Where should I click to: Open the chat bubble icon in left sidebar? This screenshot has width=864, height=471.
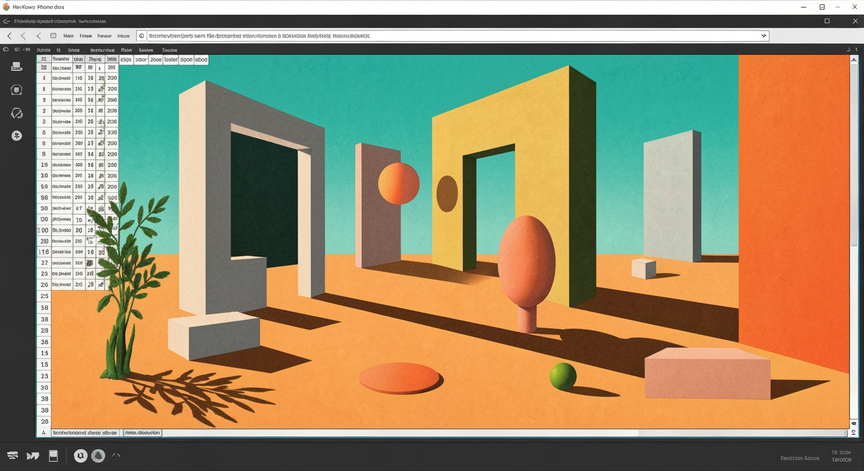tap(17, 113)
